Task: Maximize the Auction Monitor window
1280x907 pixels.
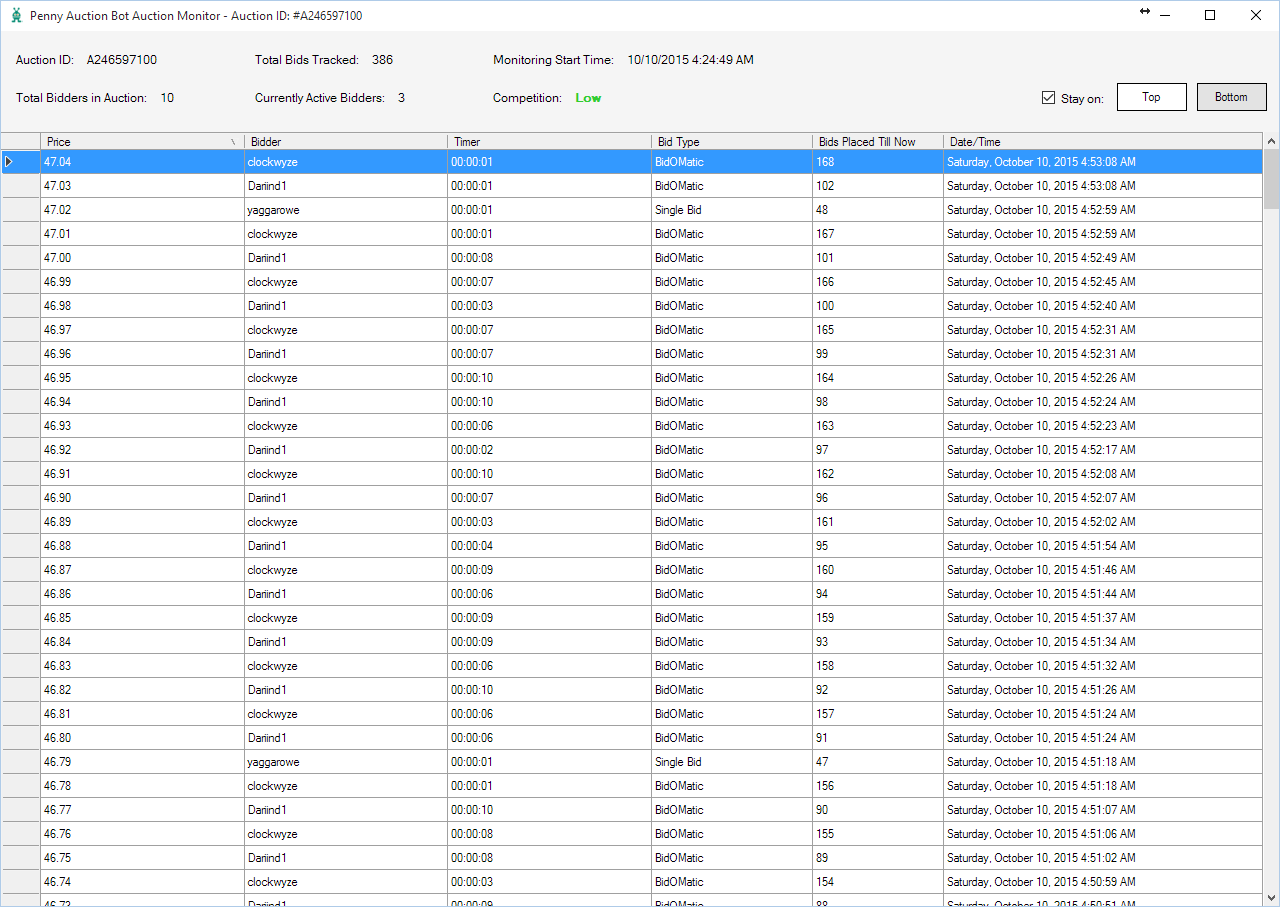Action: 1210,15
